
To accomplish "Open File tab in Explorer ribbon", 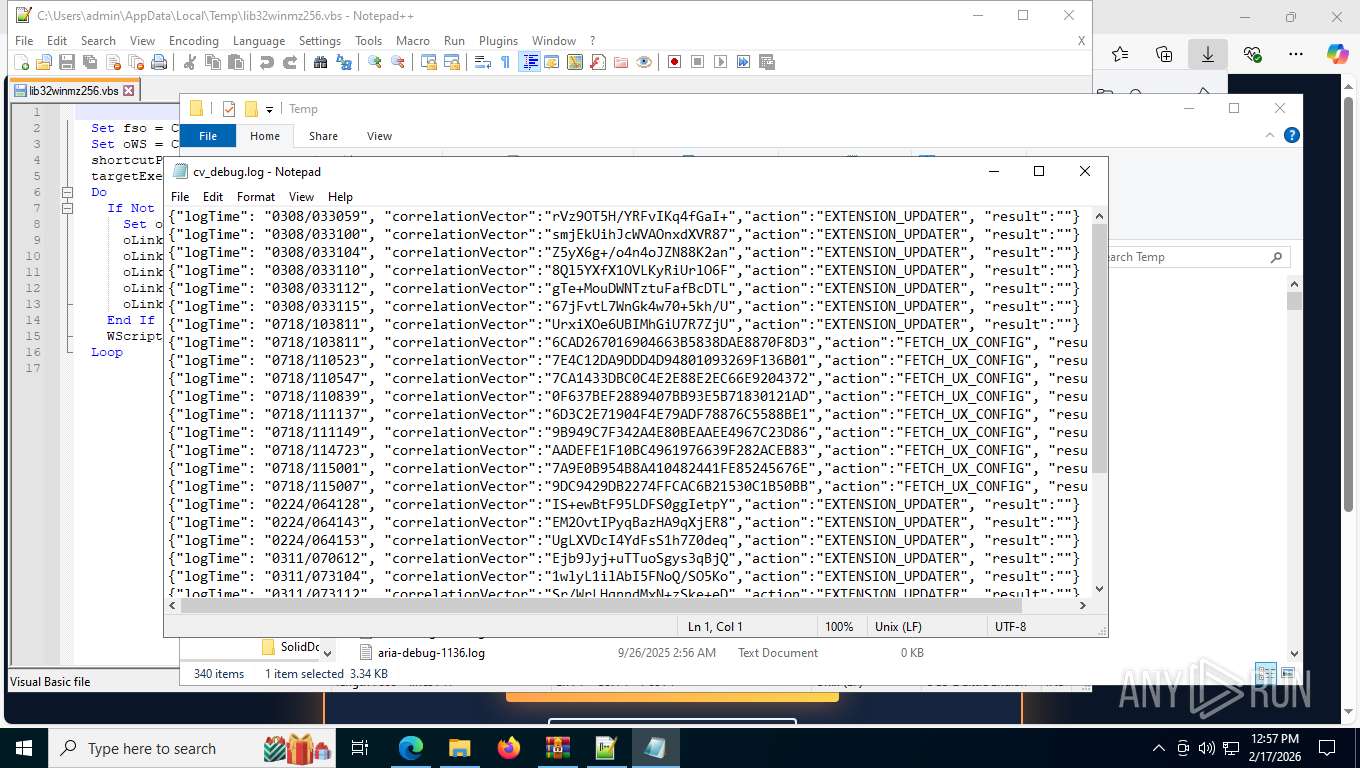I will point(208,136).
